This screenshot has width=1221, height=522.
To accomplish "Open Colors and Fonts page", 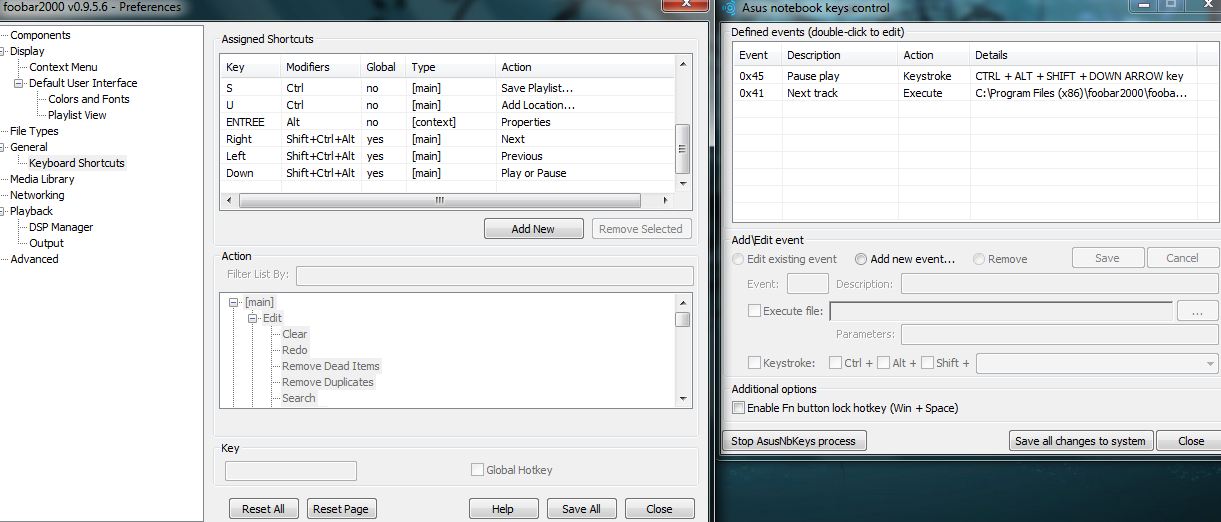I will [89, 99].
